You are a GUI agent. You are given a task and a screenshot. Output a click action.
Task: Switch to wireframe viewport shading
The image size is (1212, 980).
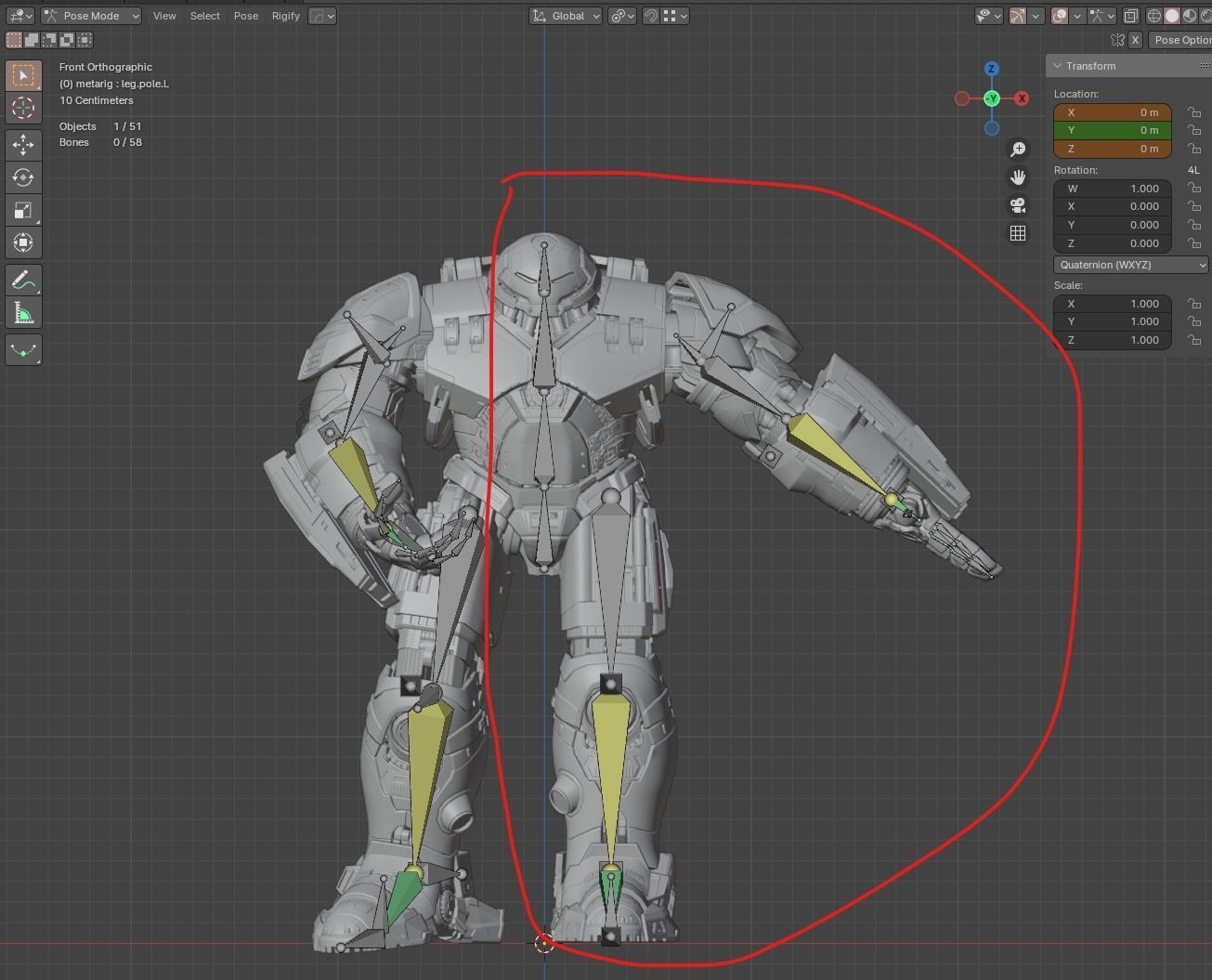click(1154, 16)
